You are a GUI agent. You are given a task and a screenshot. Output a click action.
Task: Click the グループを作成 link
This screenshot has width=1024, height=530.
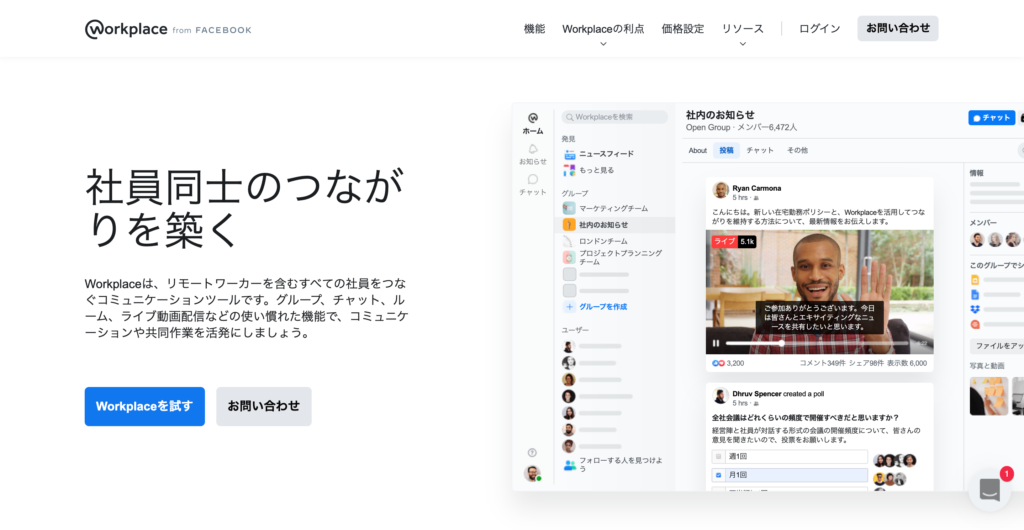603,307
